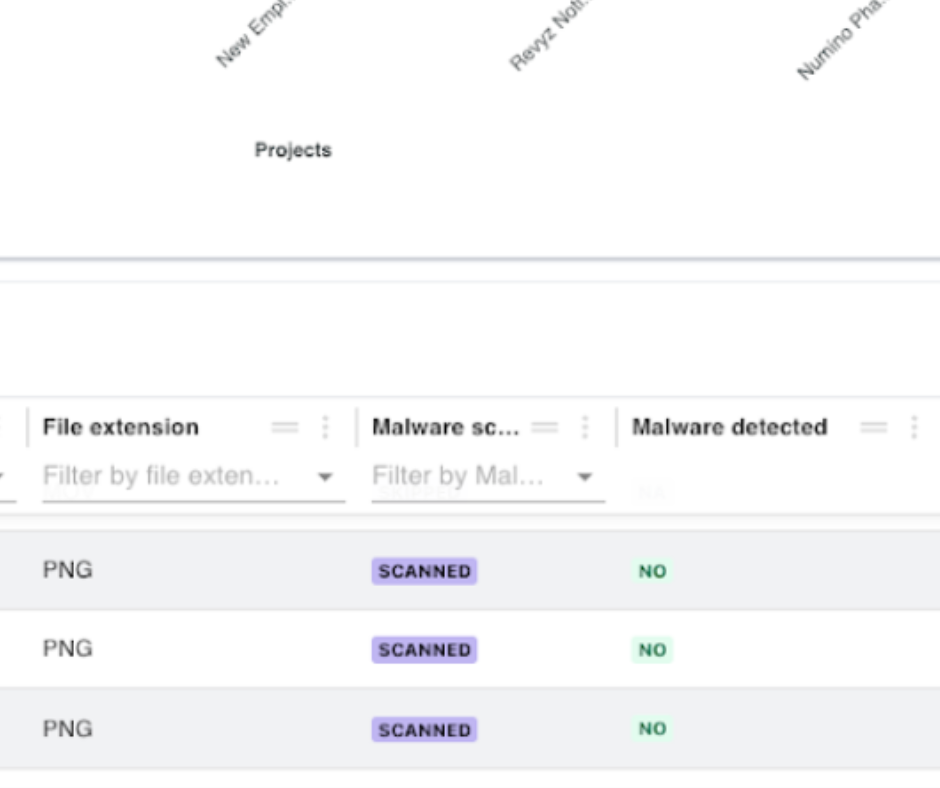
Task: Select the SCANNED badge in the third row
Action: [x=424, y=730]
